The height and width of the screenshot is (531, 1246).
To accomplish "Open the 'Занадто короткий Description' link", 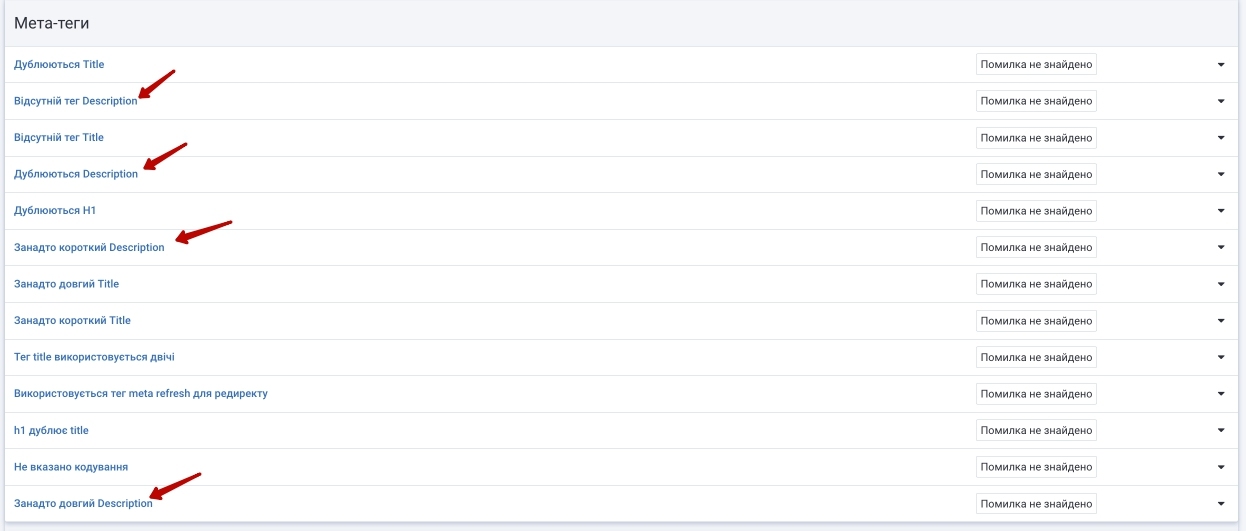I will 89,248.
